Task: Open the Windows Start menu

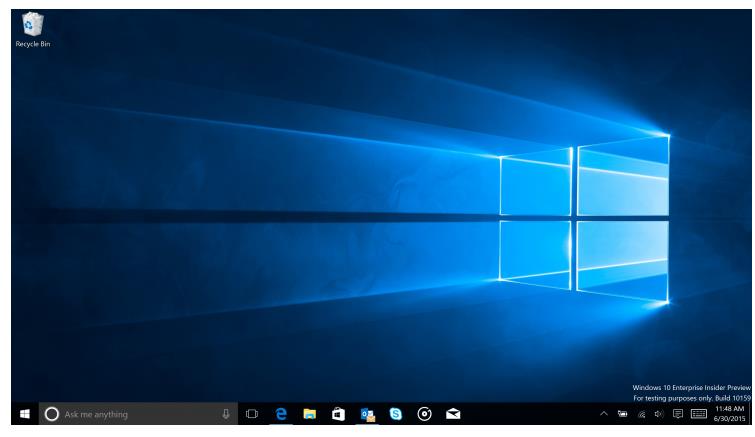Action: (21, 413)
